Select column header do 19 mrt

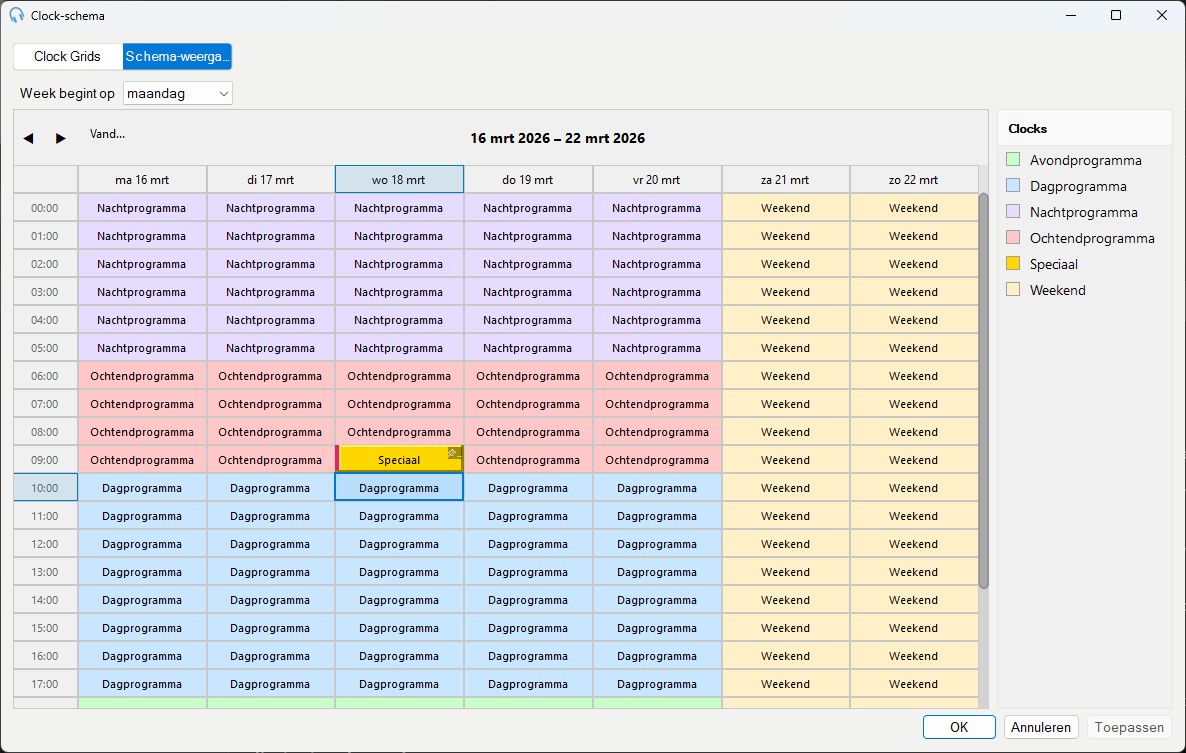[x=528, y=180]
